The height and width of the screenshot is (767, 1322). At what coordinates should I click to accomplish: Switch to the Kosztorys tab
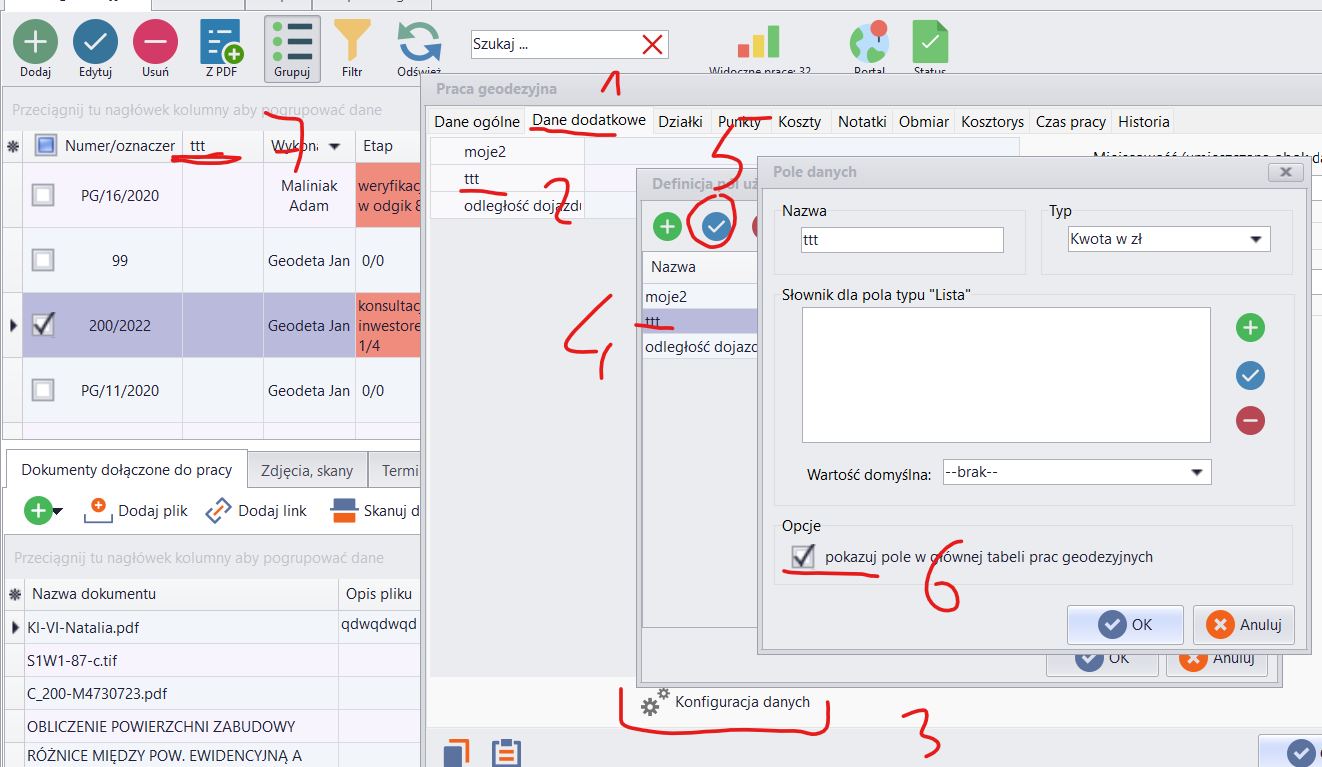993,121
